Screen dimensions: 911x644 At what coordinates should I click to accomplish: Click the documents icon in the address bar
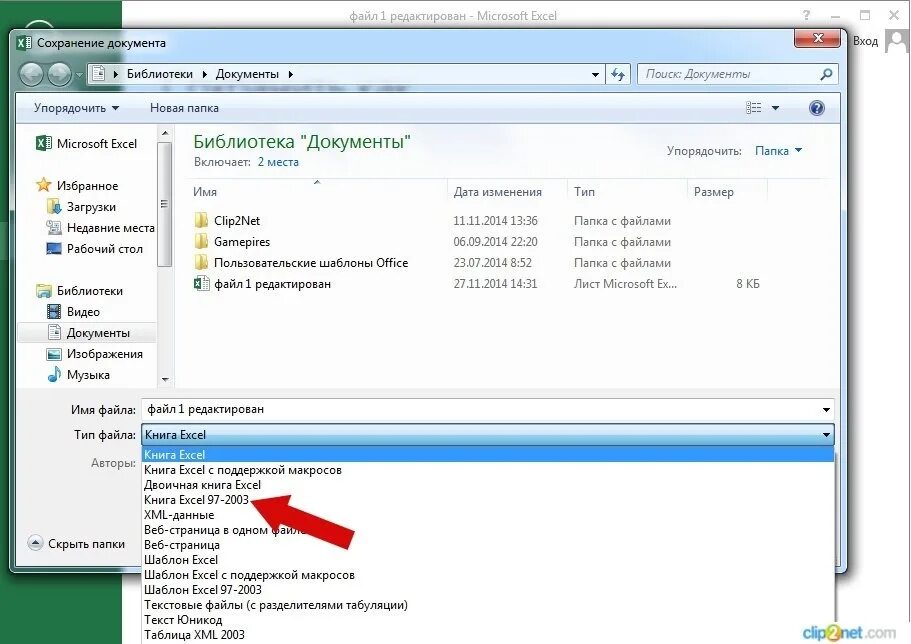[x=99, y=74]
